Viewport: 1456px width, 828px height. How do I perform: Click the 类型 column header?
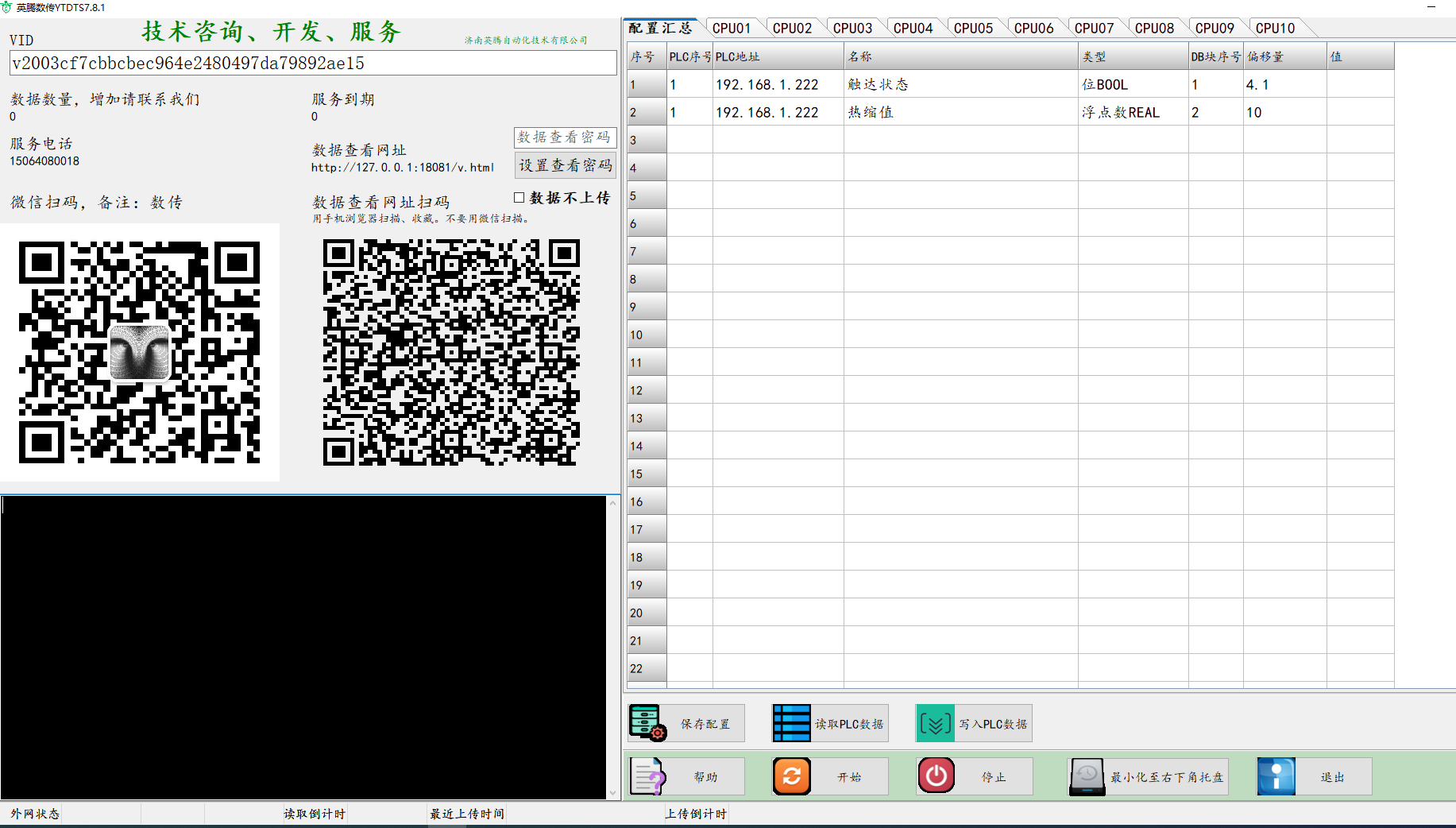click(x=1134, y=56)
